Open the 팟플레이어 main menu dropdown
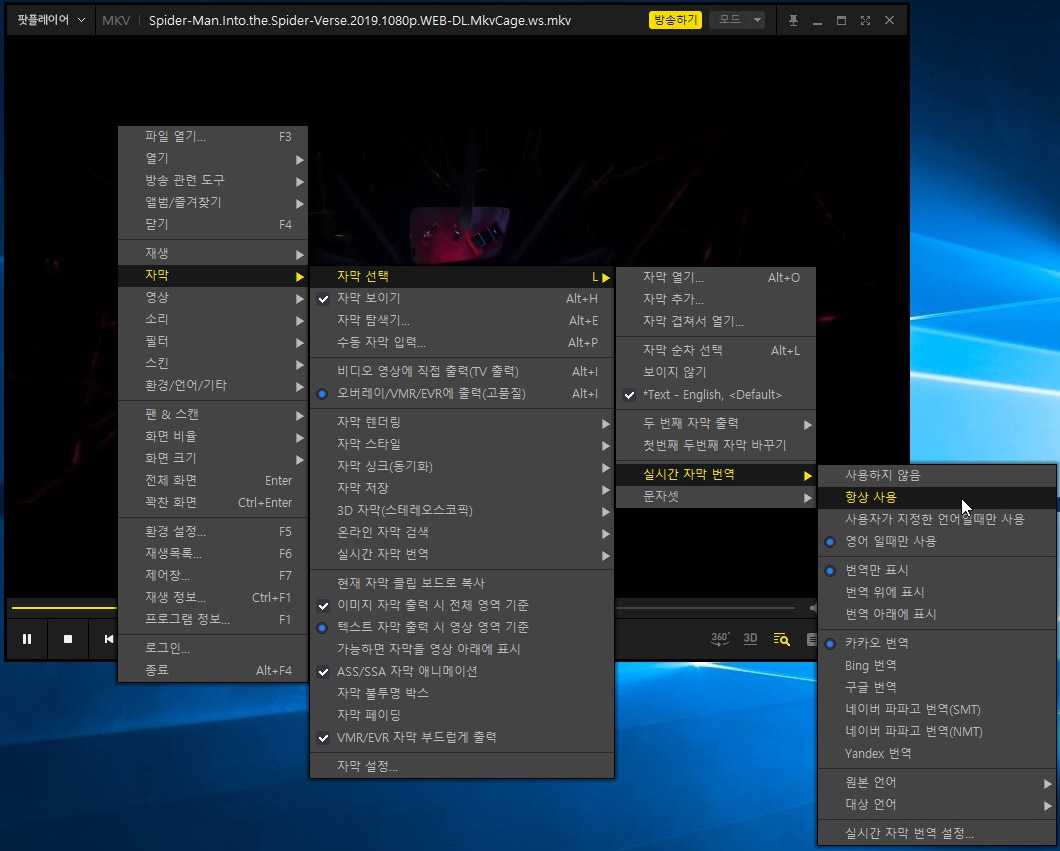The height and width of the screenshot is (851, 1060). [x=51, y=20]
